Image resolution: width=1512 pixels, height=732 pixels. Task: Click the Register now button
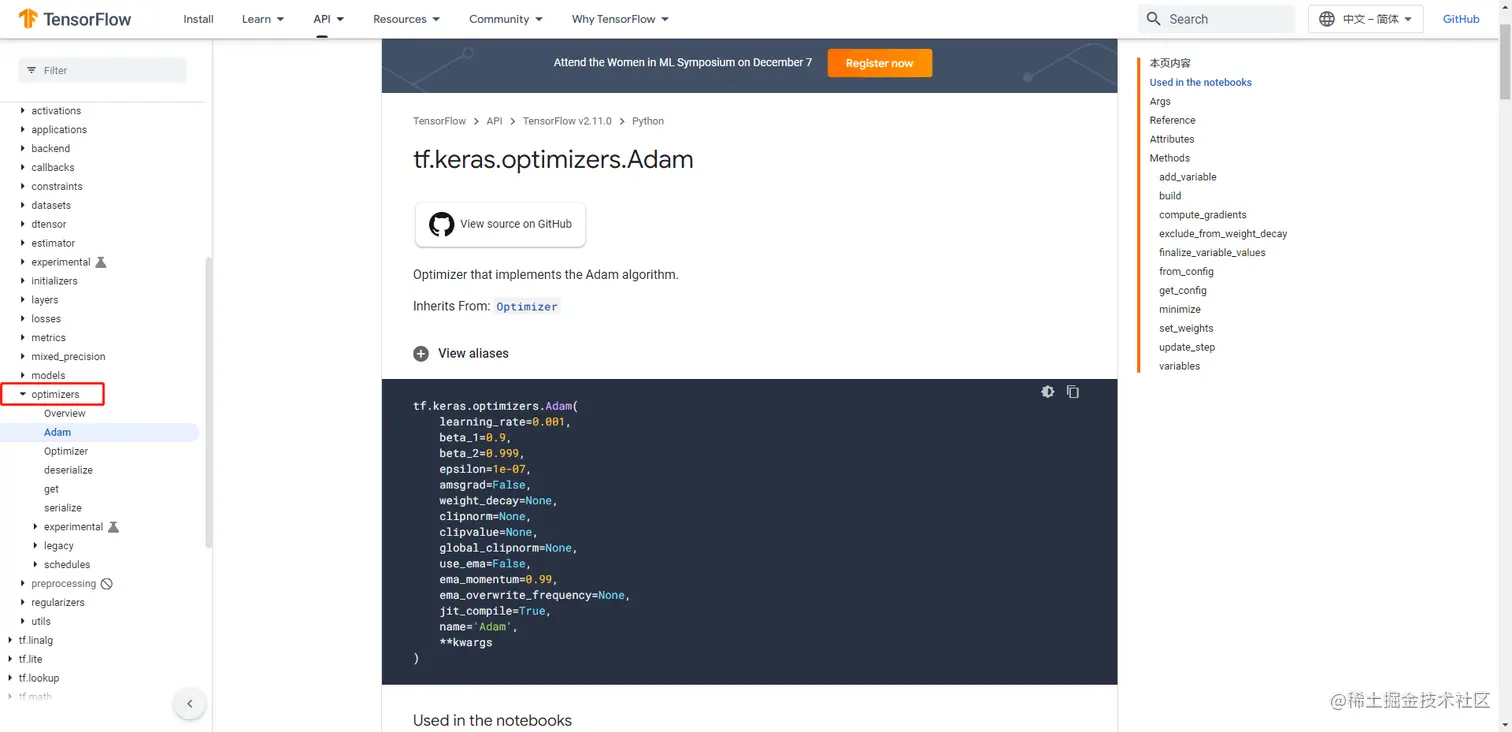tap(879, 63)
